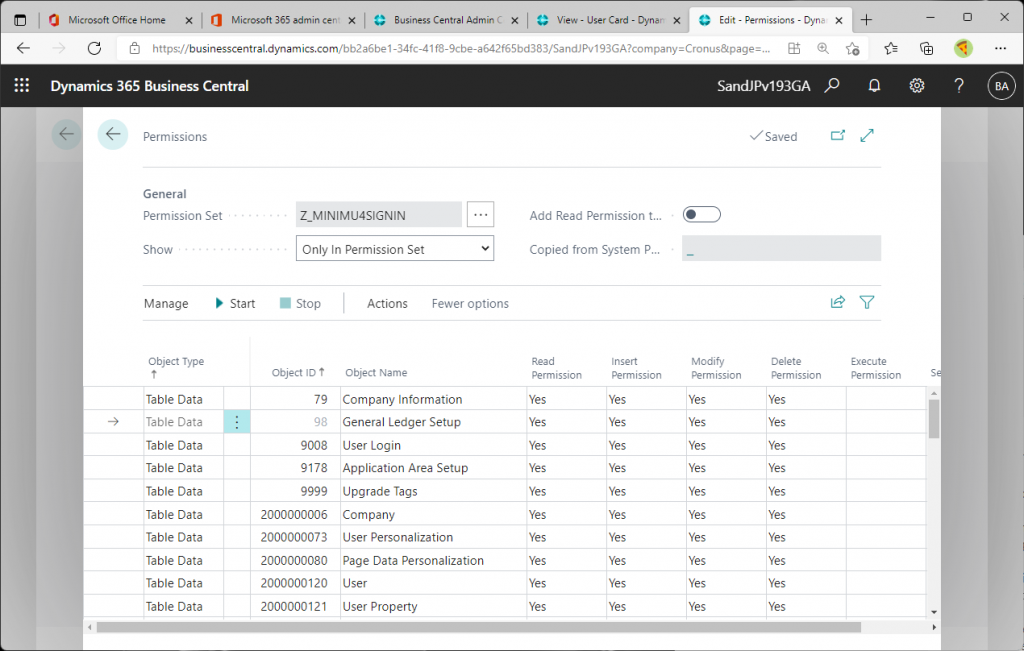Open the Read Permission column header
This screenshot has width=1024, height=651.
pos(556,368)
